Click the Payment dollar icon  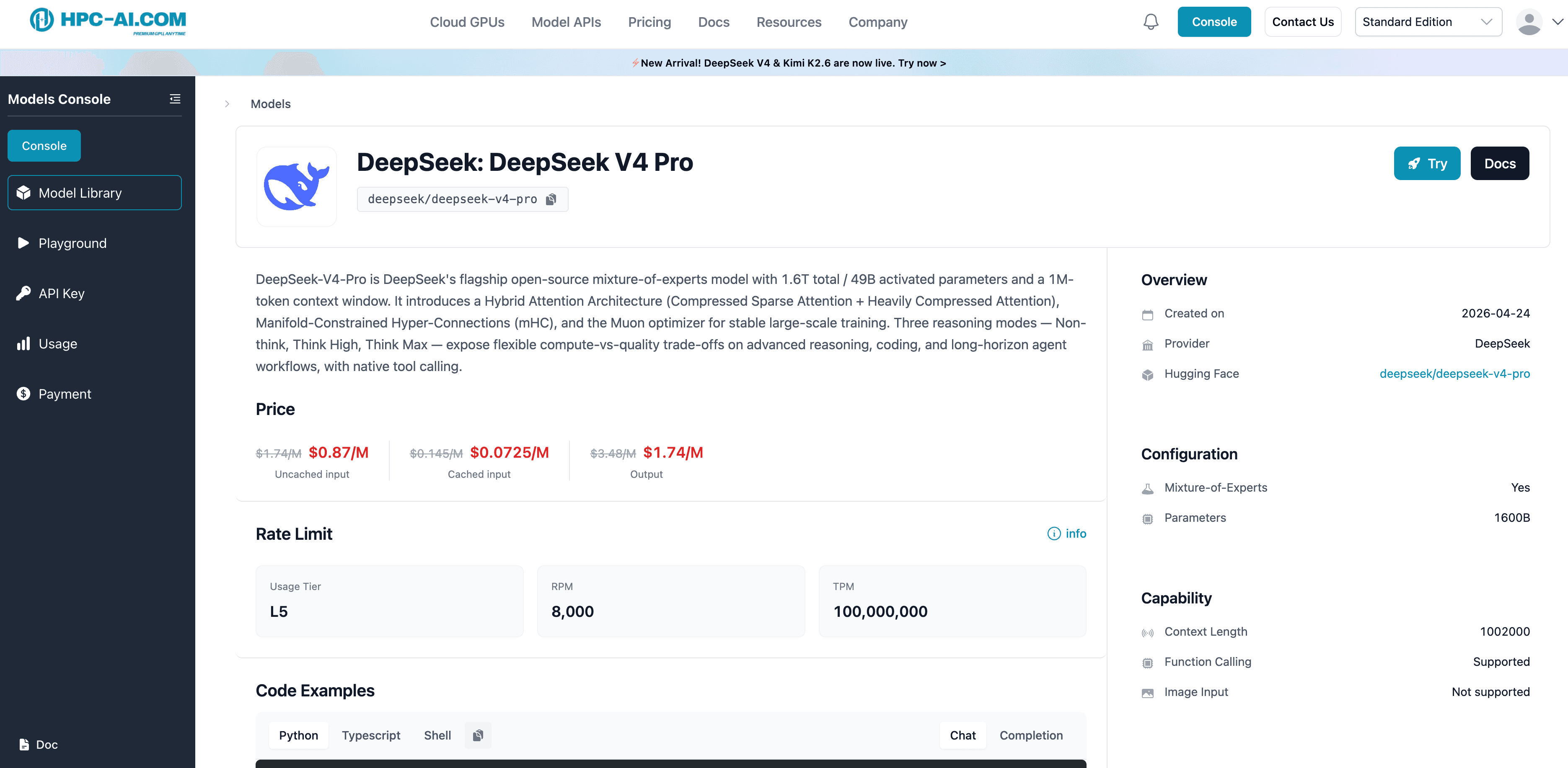click(x=24, y=394)
